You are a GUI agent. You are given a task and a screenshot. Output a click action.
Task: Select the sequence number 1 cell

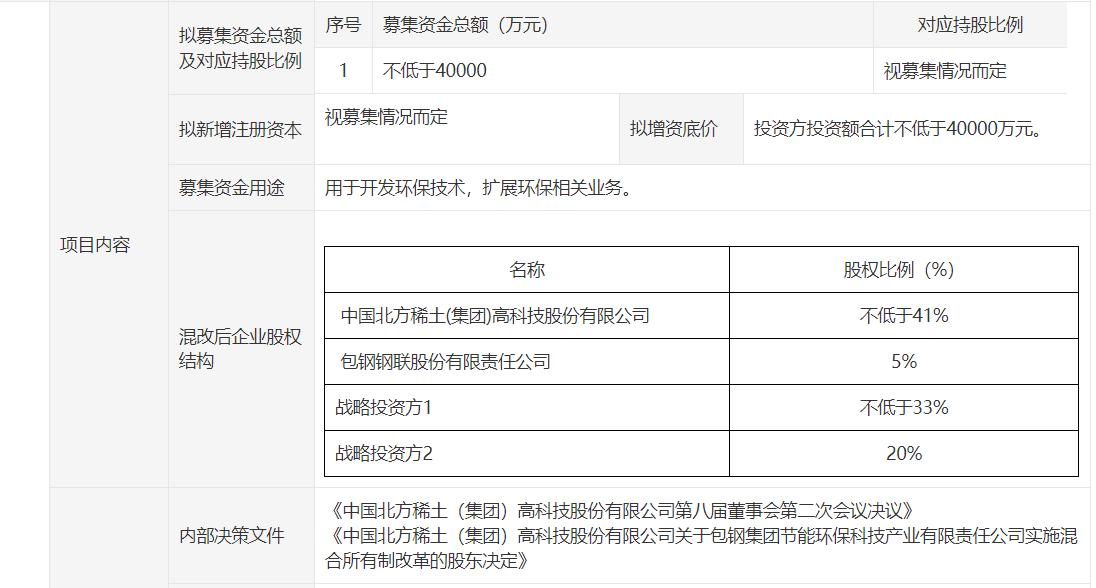click(343, 71)
